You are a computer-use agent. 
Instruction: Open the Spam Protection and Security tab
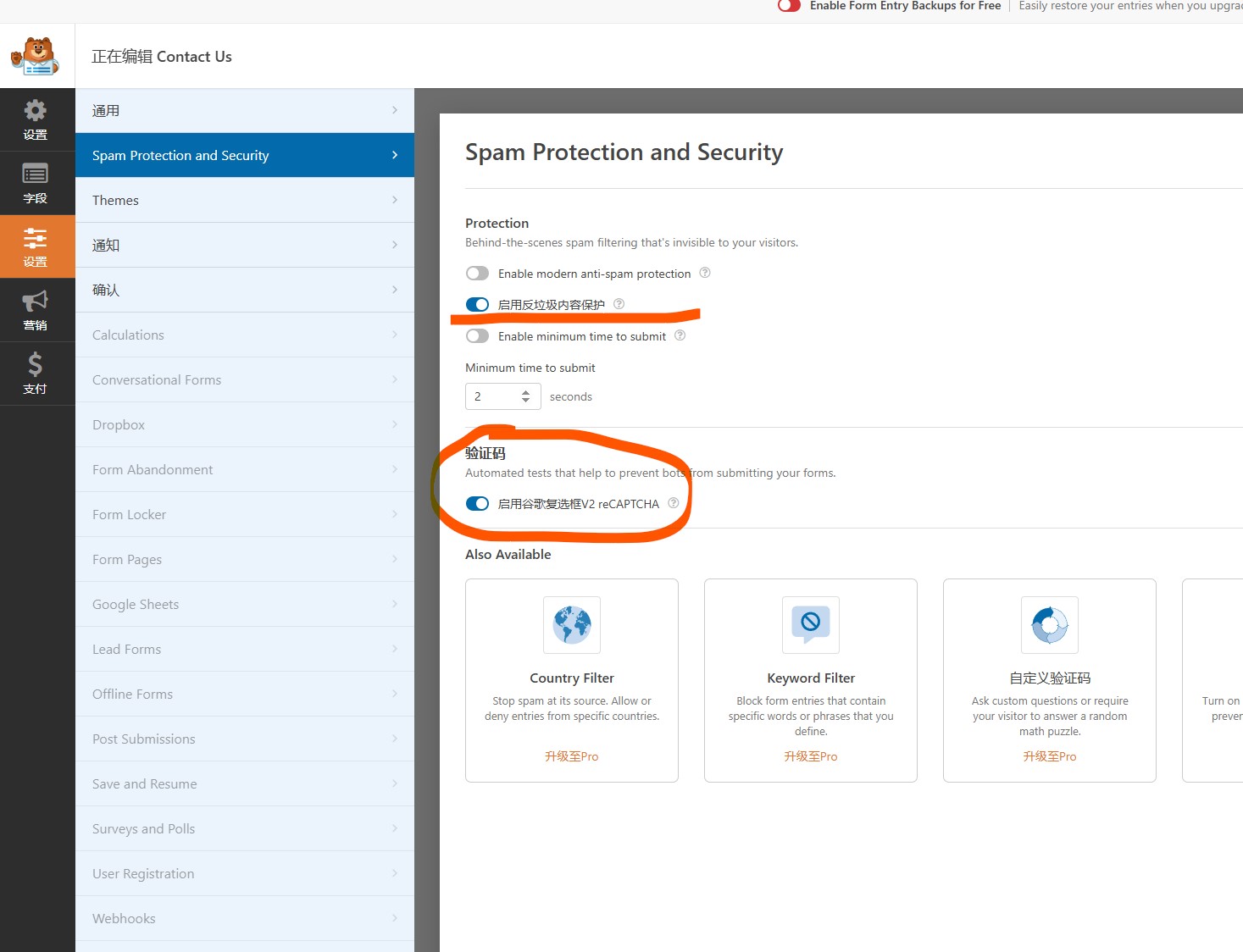point(244,155)
